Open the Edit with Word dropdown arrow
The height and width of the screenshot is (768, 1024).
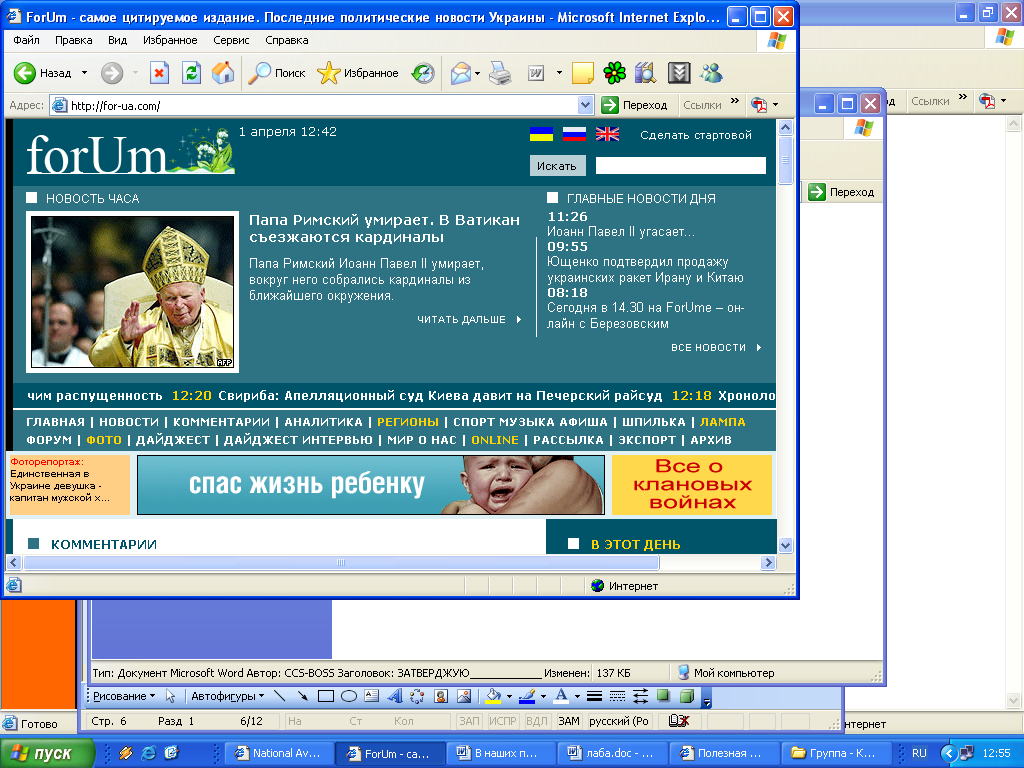tap(559, 73)
